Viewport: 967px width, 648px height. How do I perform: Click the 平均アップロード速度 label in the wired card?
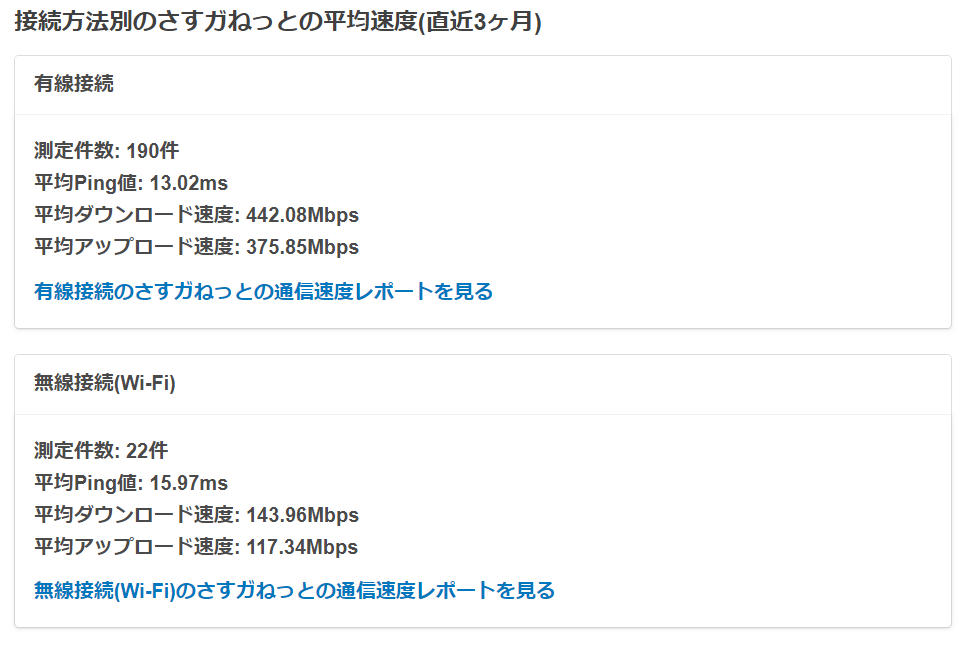(134, 247)
